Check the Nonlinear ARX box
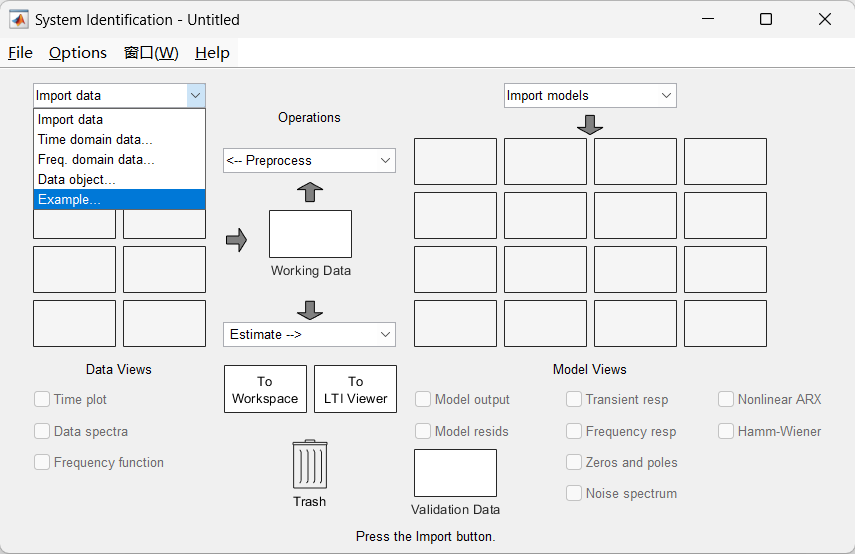855x554 pixels. pos(726,399)
